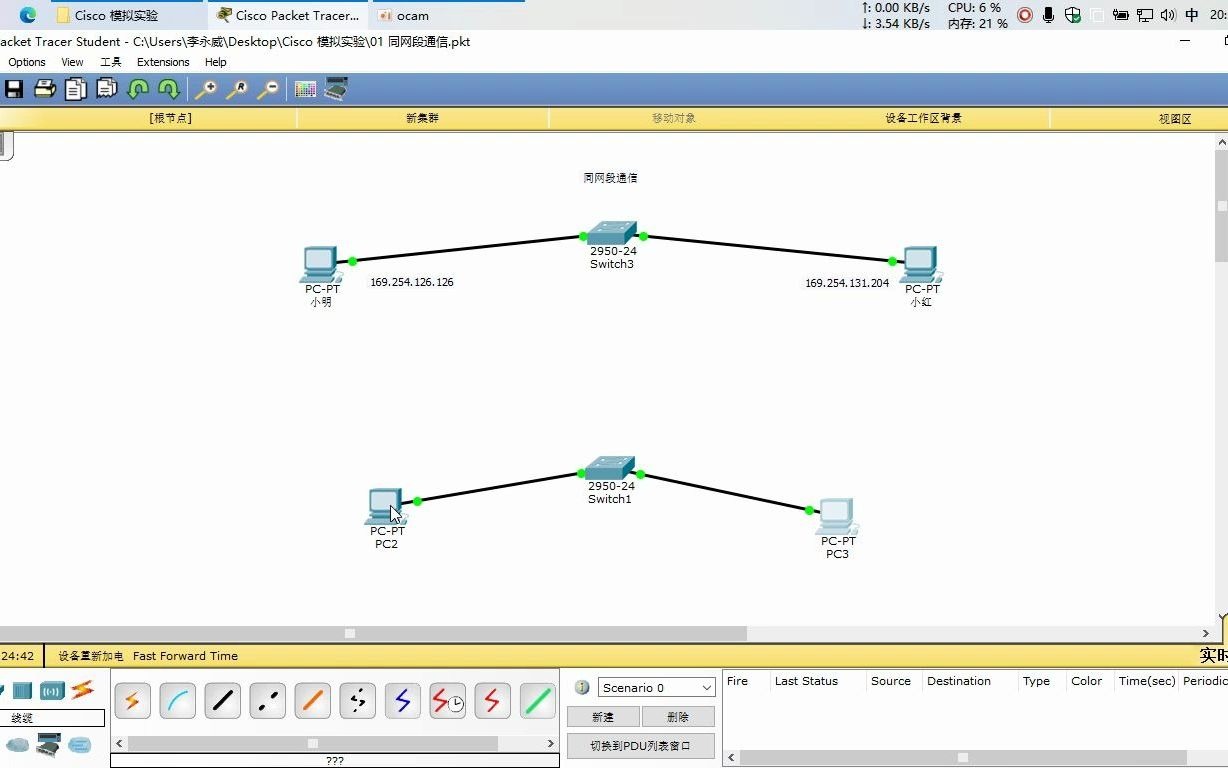1228x768 pixels.
Task: Select the Zoom Out magnifier tool
Action: coord(267,89)
